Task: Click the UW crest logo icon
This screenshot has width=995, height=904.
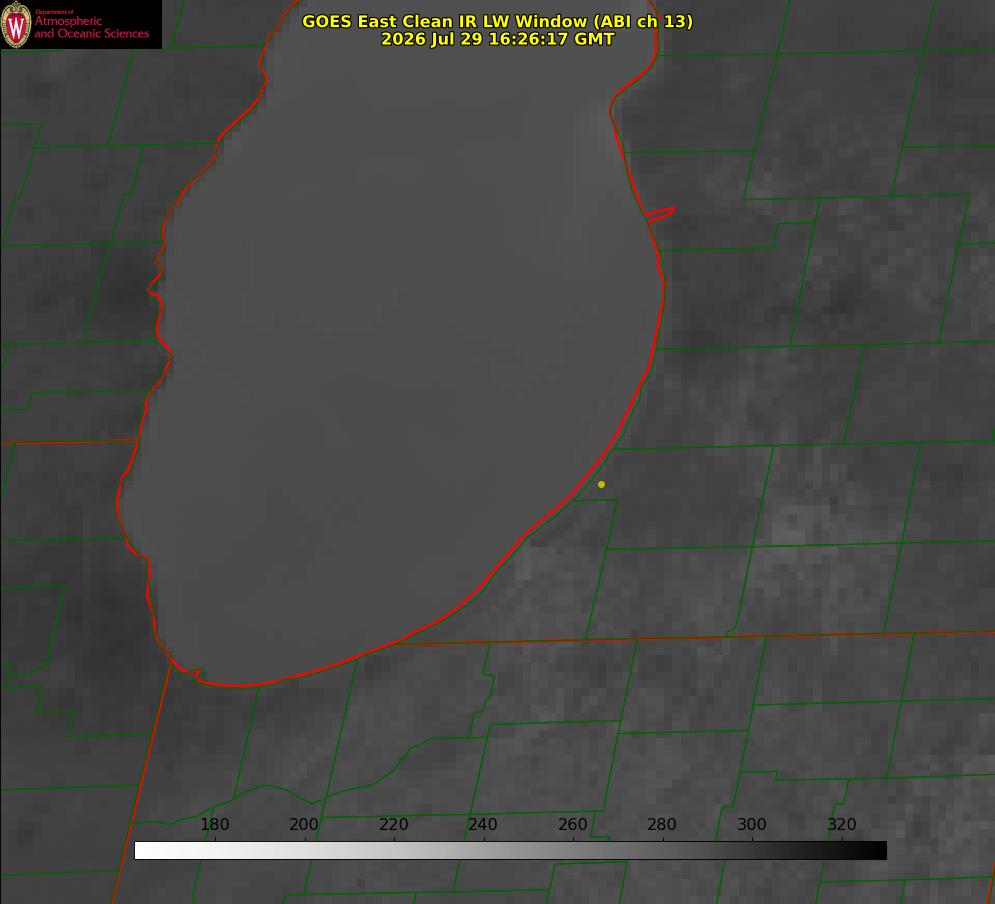Action: click(16, 24)
